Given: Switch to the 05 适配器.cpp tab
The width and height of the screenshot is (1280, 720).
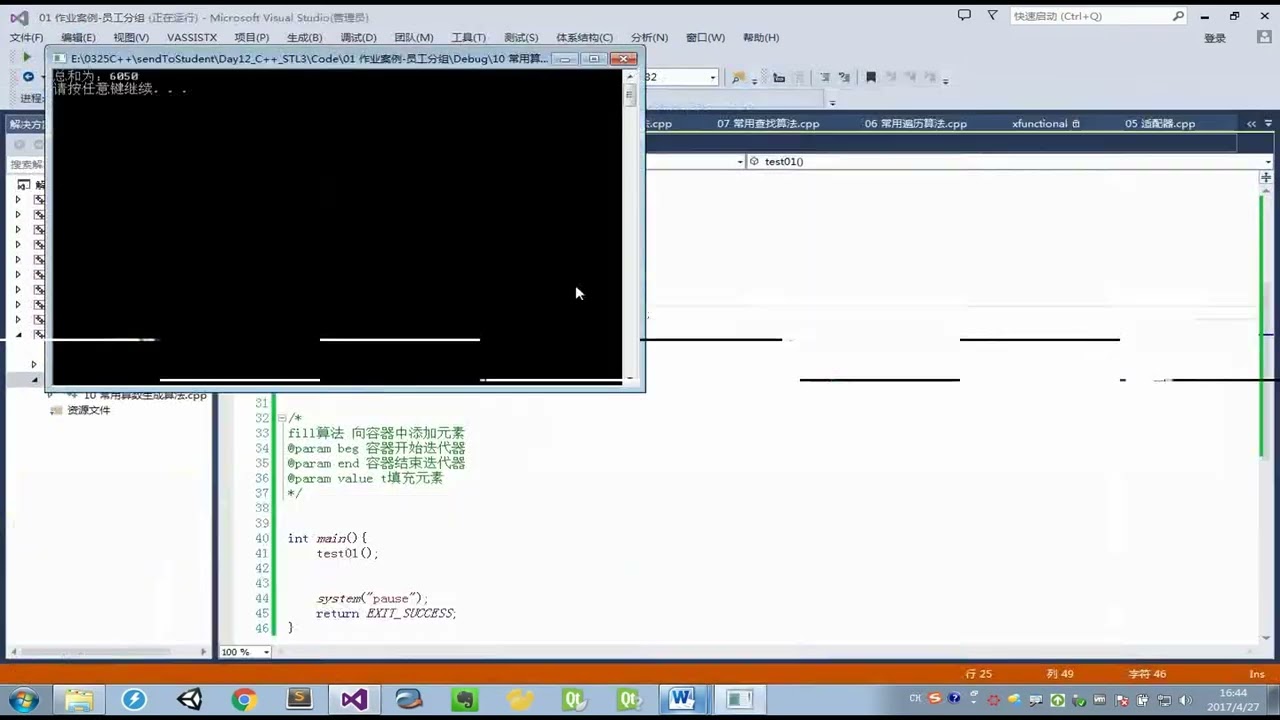Looking at the screenshot, I should [x=1160, y=124].
